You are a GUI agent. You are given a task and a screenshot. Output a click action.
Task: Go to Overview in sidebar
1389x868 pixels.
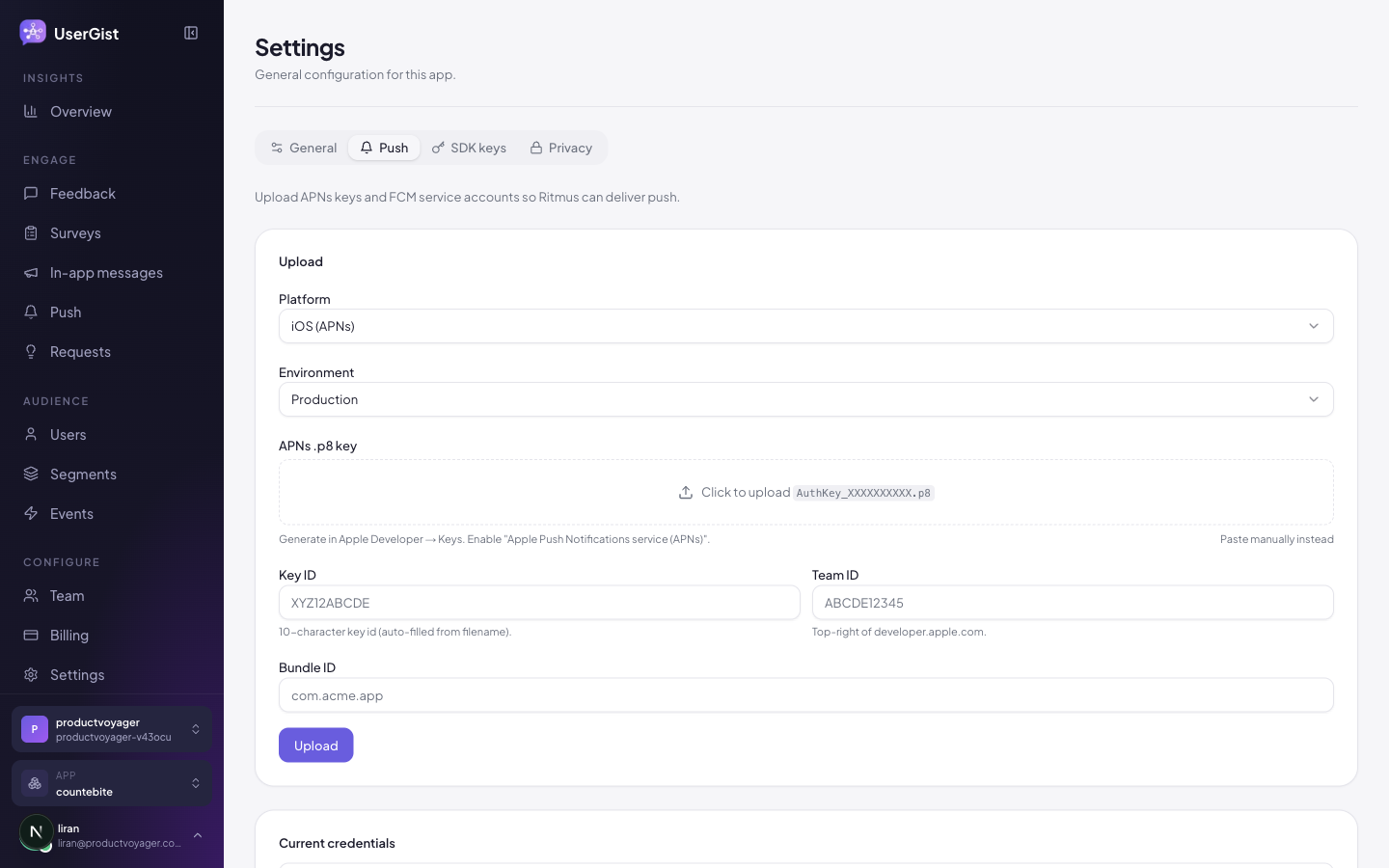(112, 112)
